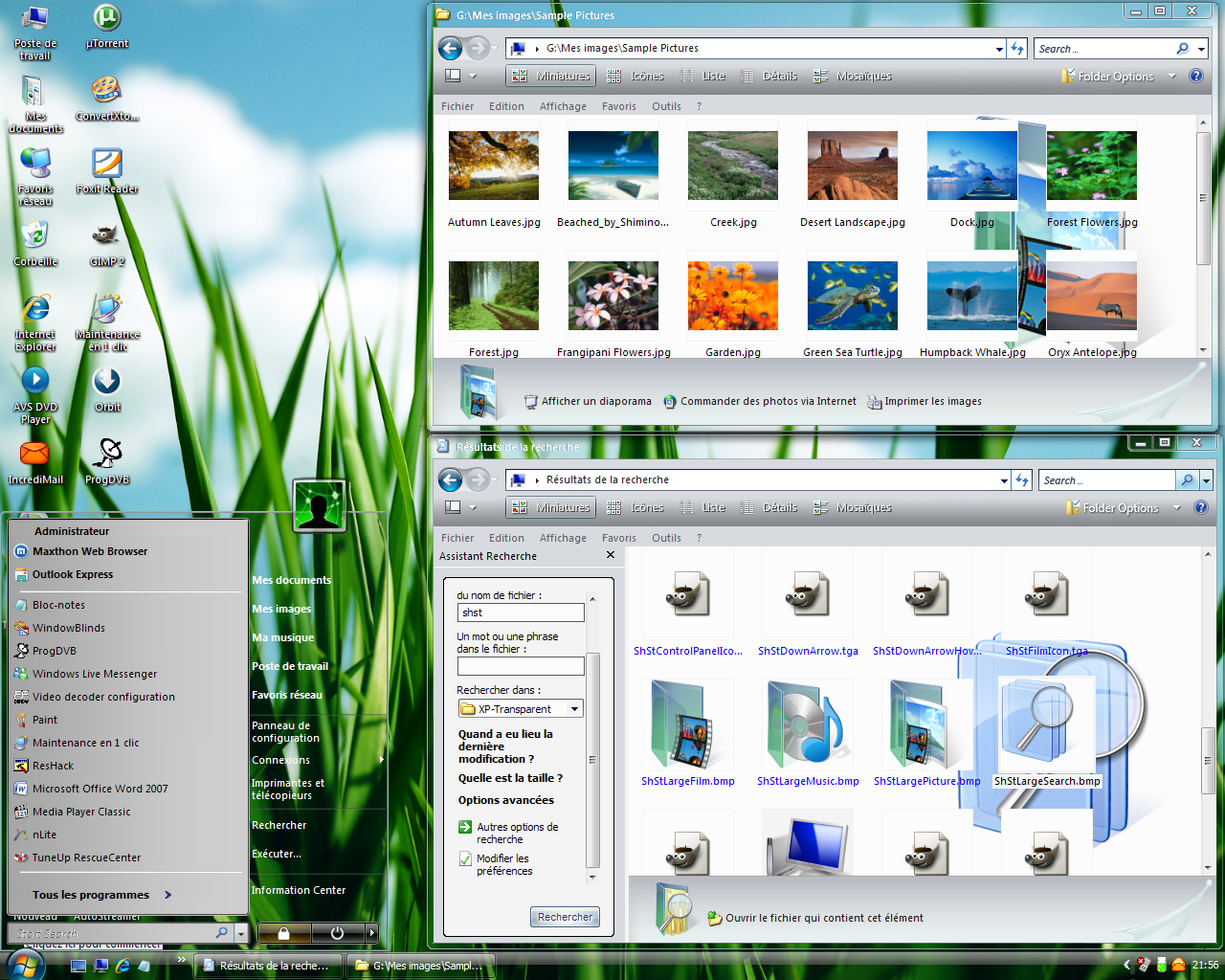Open Panneau de configuration from start menu
Viewport: 1225px width, 980px height.
click(285, 732)
